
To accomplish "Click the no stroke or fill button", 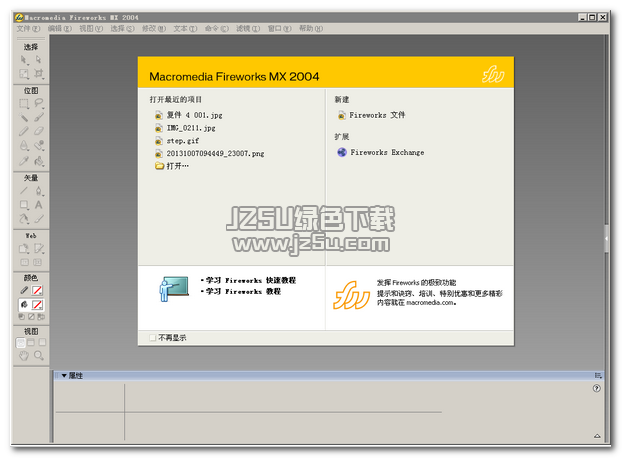I will point(31,316).
